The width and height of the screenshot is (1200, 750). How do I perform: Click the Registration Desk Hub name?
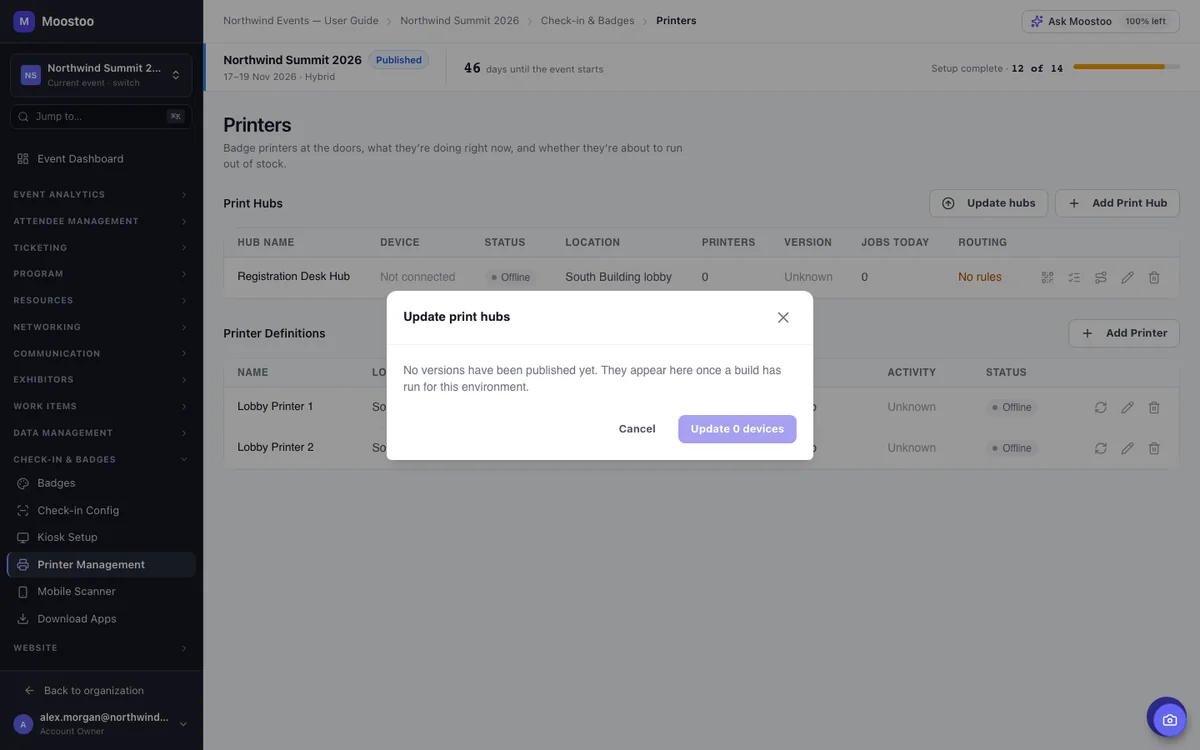pos(293,276)
